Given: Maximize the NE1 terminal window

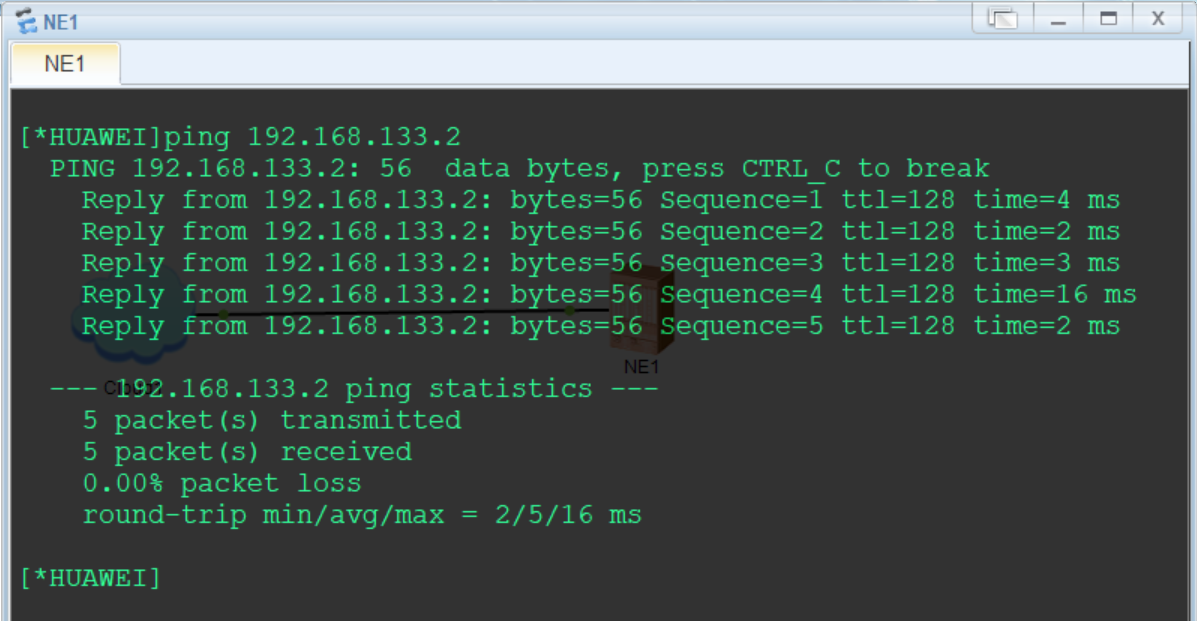Looking at the screenshot, I should (x=1108, y=18).
